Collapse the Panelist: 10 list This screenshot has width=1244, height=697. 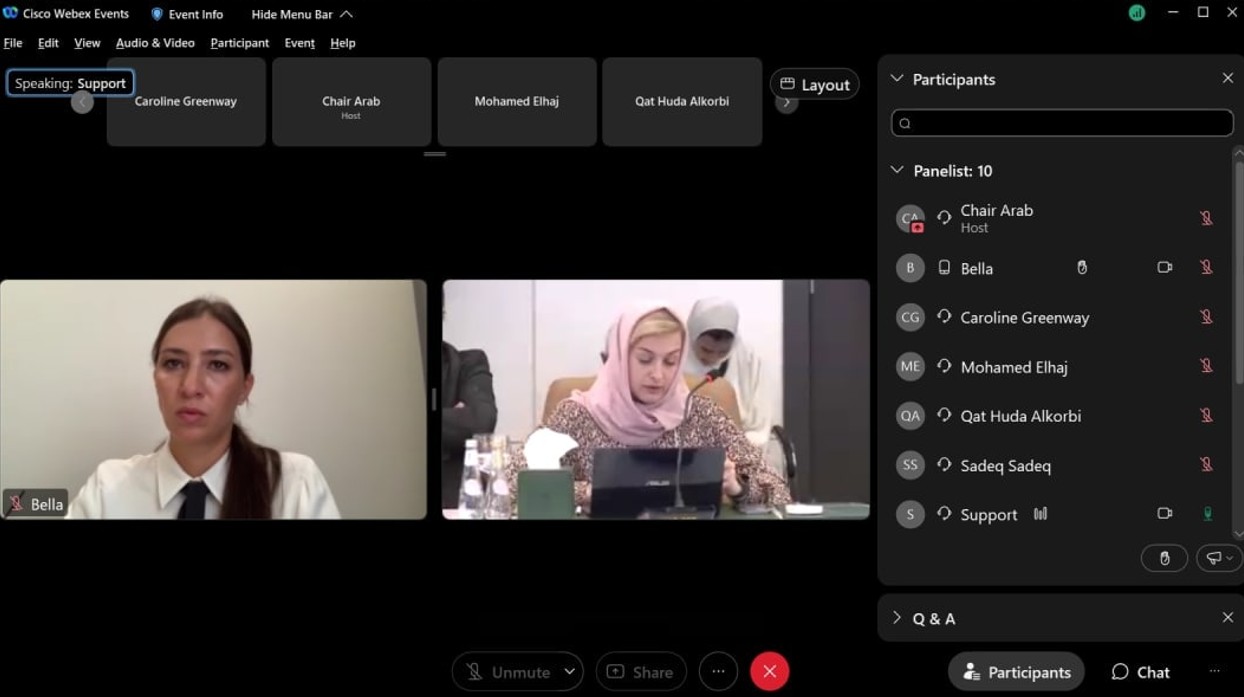click(896, 171)
